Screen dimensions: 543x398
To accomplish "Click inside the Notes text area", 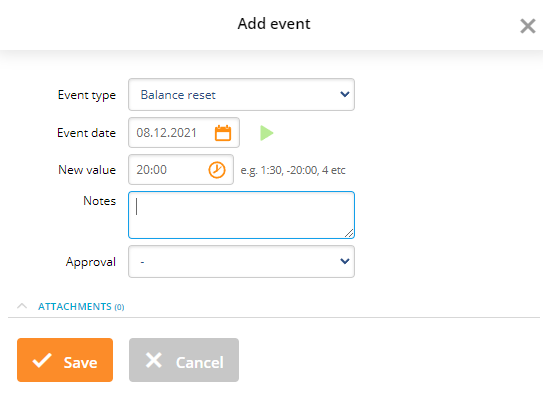I will coord(241,215).
